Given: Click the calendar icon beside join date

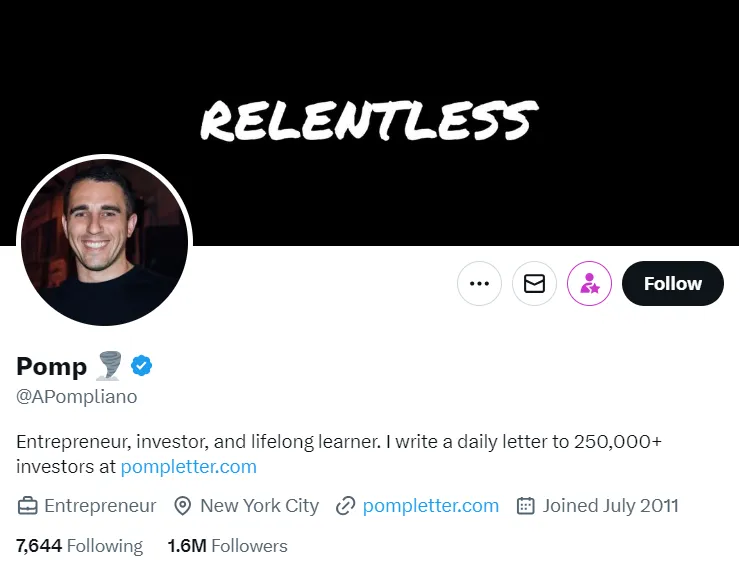Looking at the screenshot, I should 525,506.
